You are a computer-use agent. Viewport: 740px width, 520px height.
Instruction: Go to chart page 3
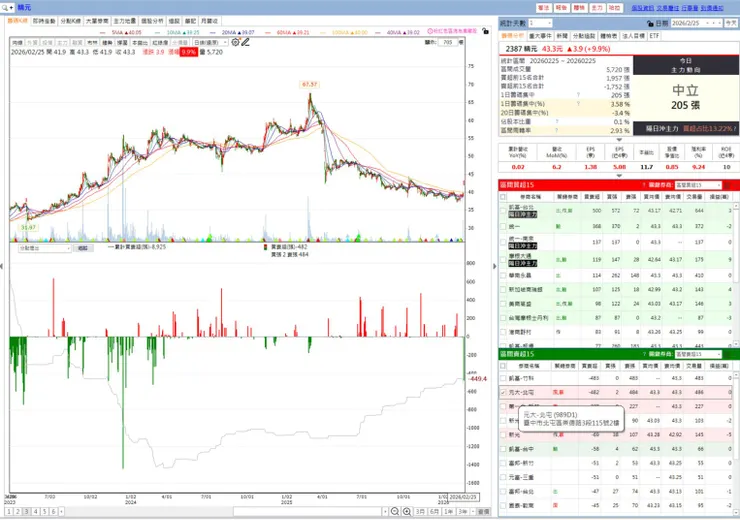click(27, 512)
